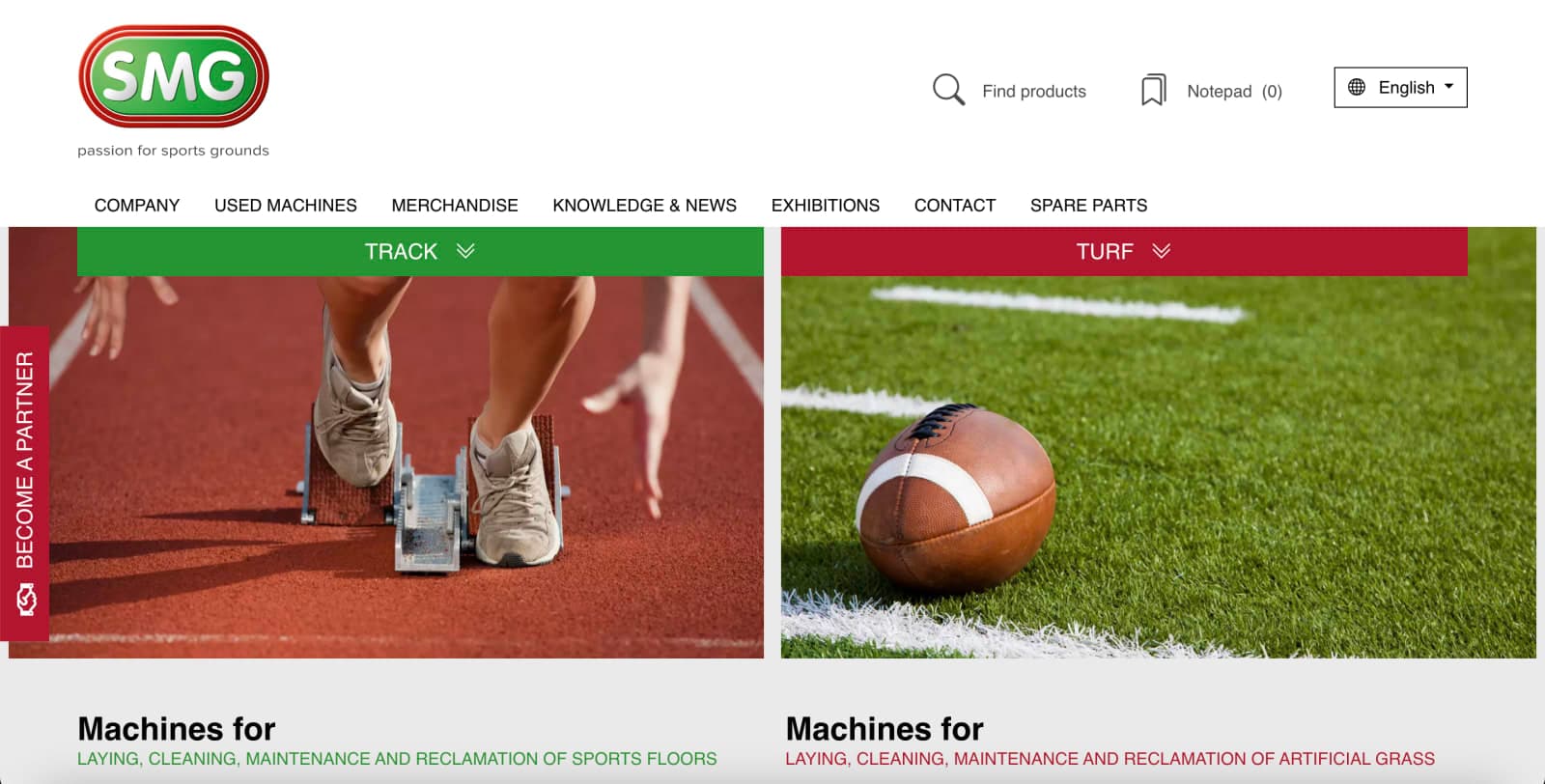Click the Notepad bookmark icon
The image size is (1545, 784).
pos(1153,90)
